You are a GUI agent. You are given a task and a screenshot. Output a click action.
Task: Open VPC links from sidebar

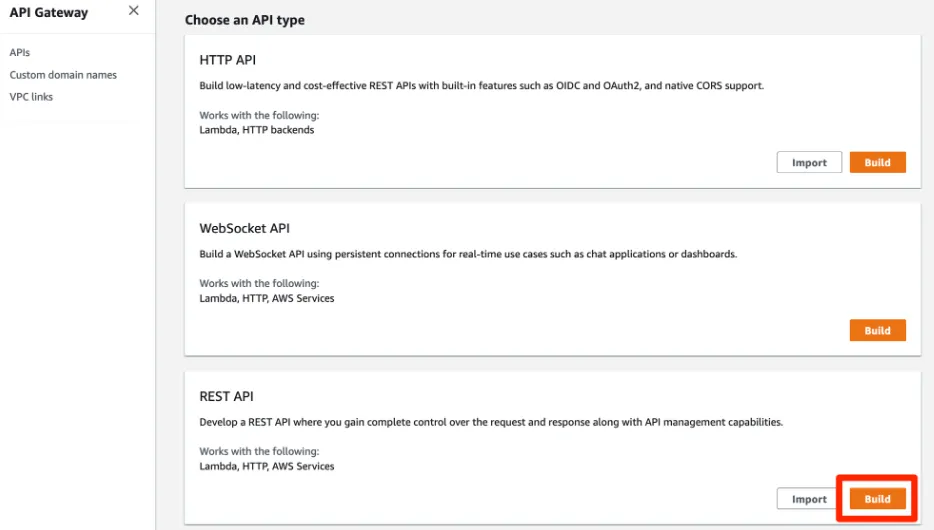pos(31,97)
